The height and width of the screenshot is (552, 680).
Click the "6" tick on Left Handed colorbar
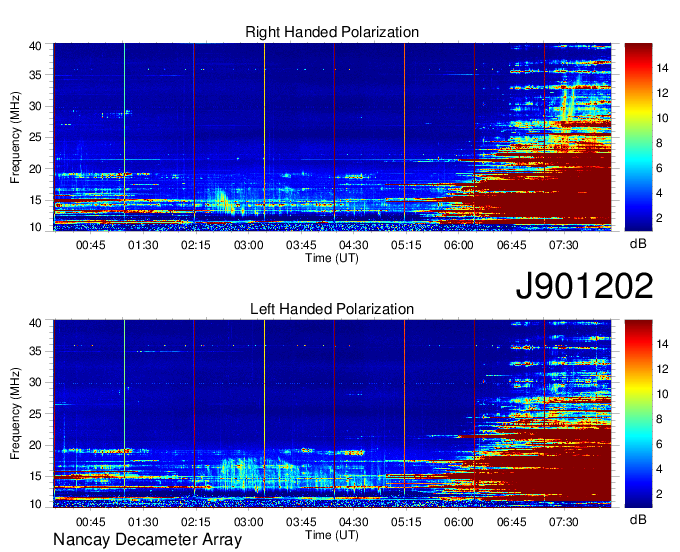[659, 444]
